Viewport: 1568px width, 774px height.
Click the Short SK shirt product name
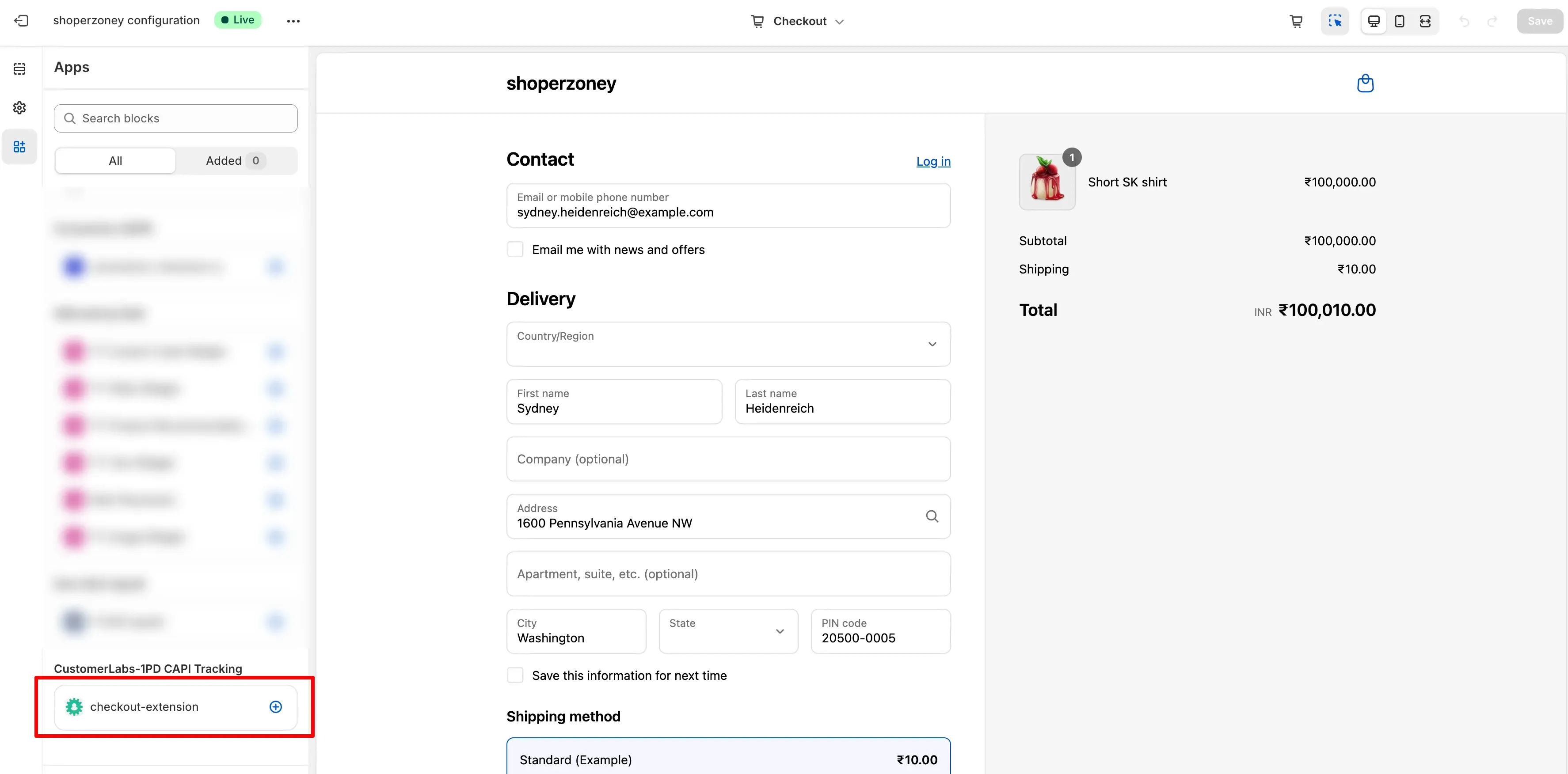tap(1127, 182)
